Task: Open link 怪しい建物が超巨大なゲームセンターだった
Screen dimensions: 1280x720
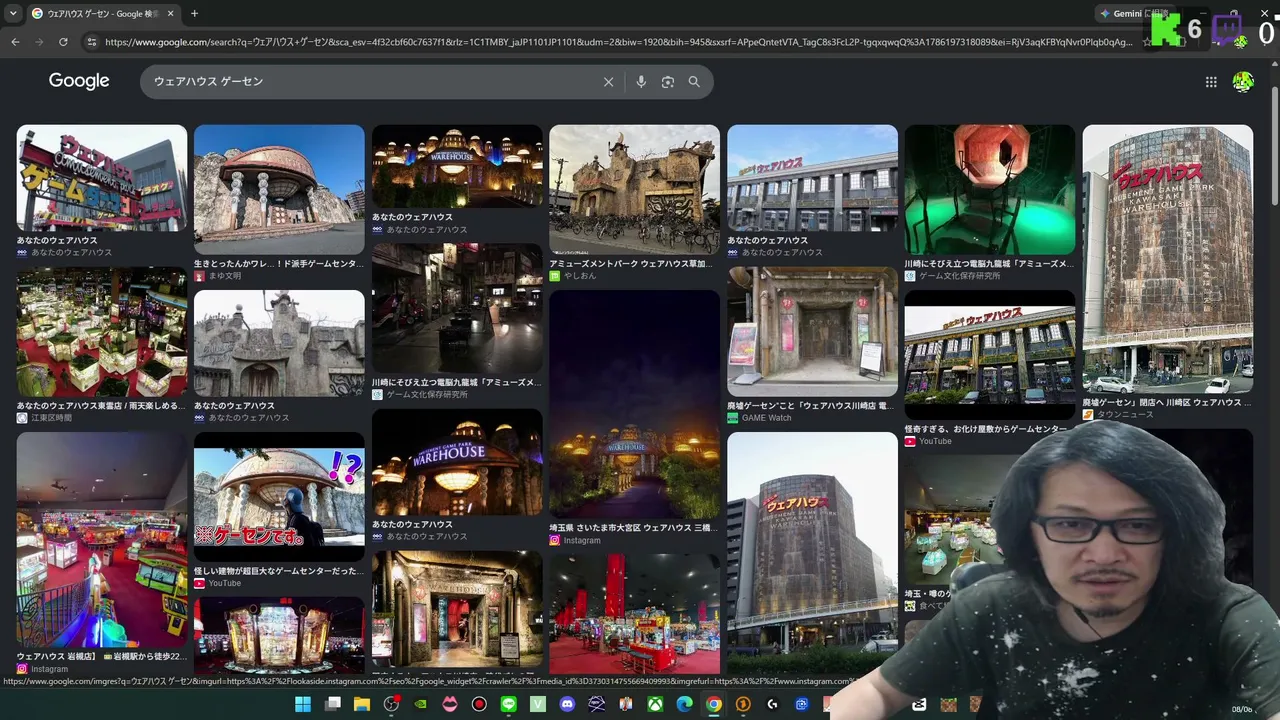Action: [x=279, y=571]
